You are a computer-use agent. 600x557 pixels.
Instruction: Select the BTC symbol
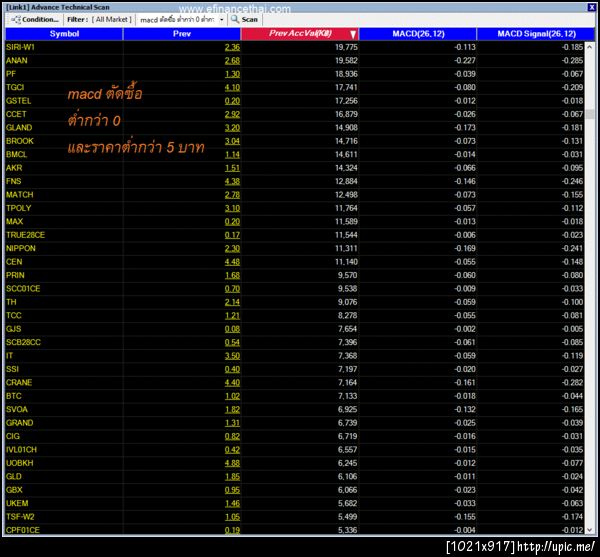pyautogui.click(x=13, y=396)
